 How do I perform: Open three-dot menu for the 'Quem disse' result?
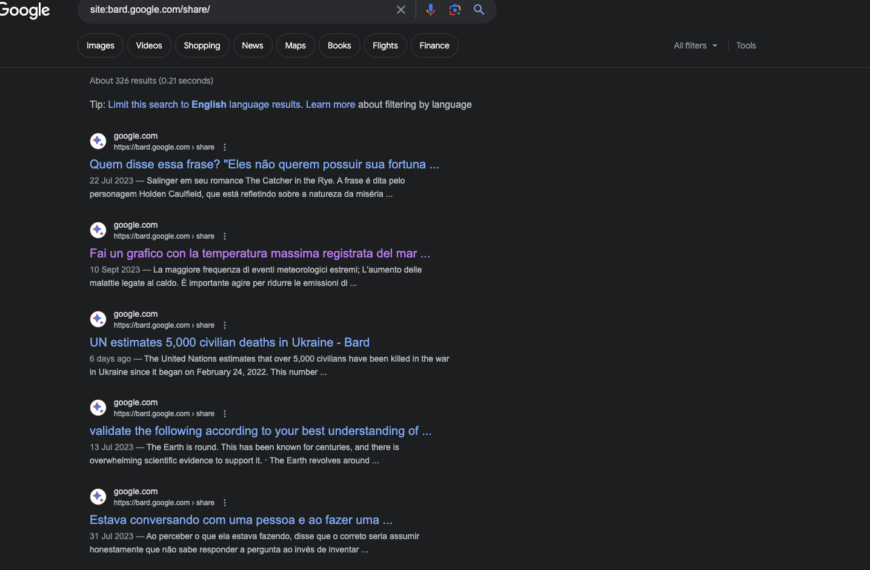coord(225,147)
